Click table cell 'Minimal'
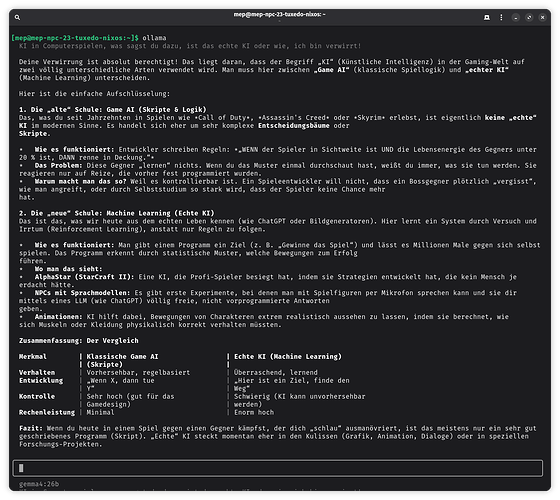Viewport: 560px width, 500px height. pyautogui.click(x=100, y=412)
